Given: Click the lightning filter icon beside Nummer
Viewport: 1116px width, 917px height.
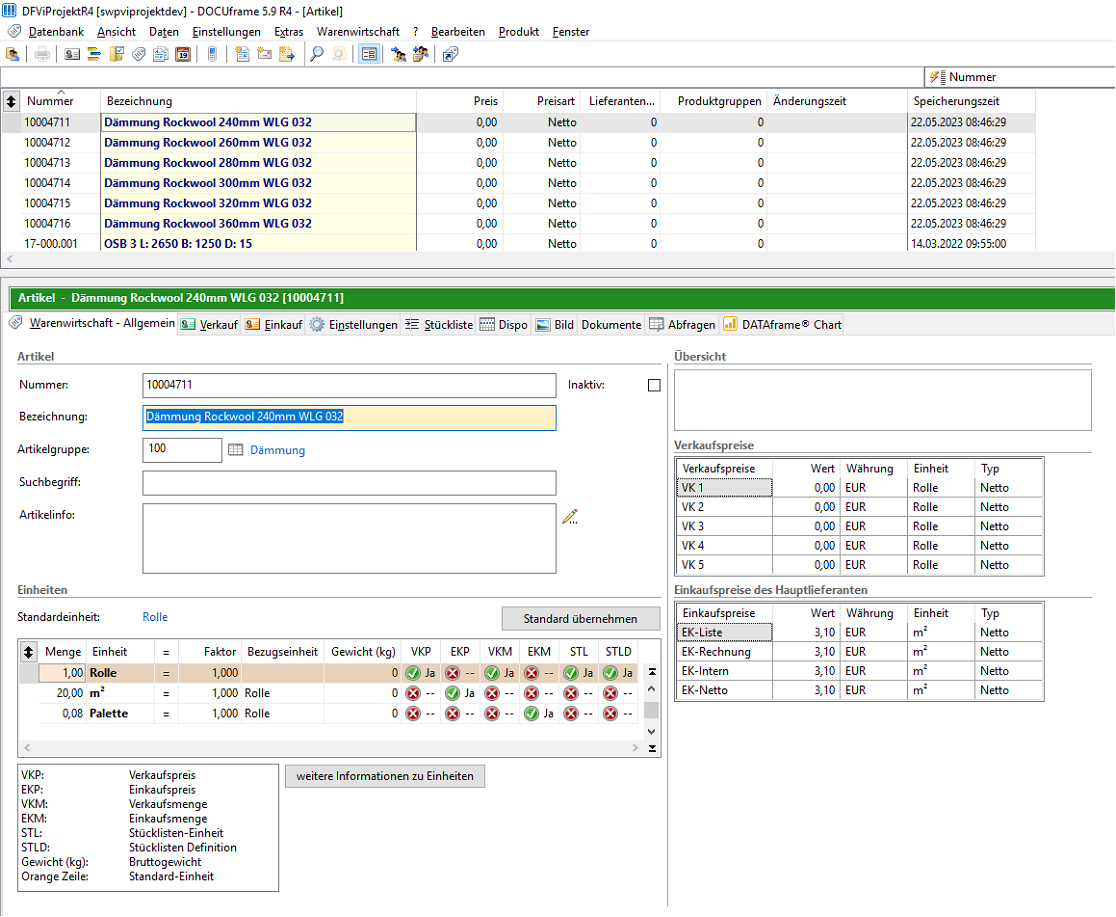Looking at the screenshot, I should coord(937,77).
